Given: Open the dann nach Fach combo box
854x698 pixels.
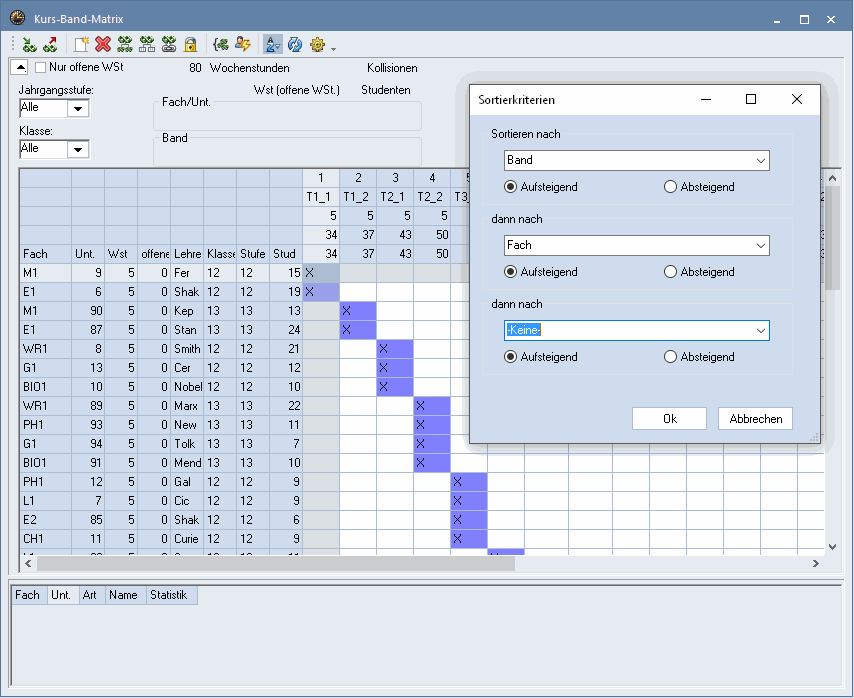Looking at the screenshot, I should point(637,246).
